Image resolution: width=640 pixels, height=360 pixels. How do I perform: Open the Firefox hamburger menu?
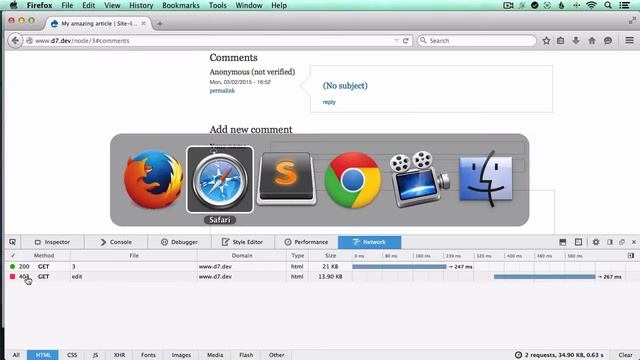629,40
